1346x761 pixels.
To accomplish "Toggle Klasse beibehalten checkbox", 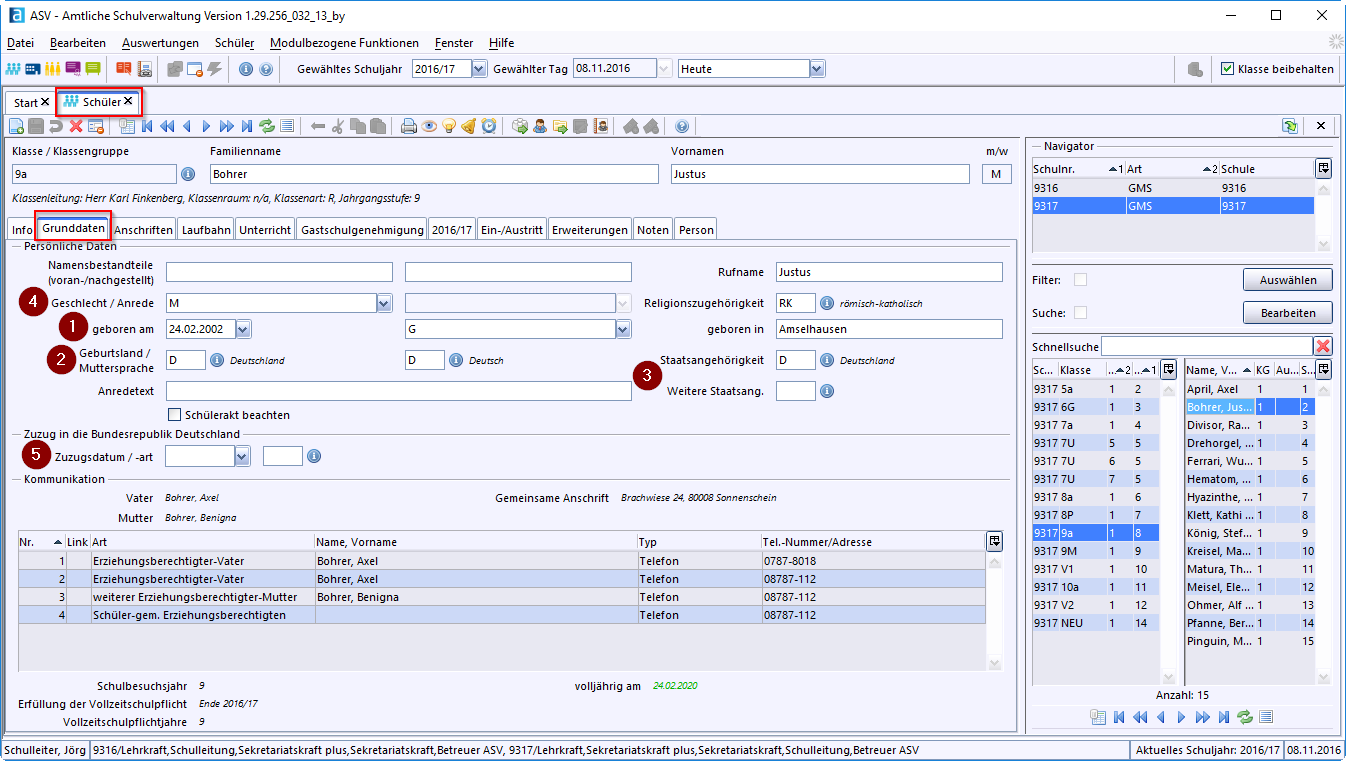I will [x=1228, y=69].
